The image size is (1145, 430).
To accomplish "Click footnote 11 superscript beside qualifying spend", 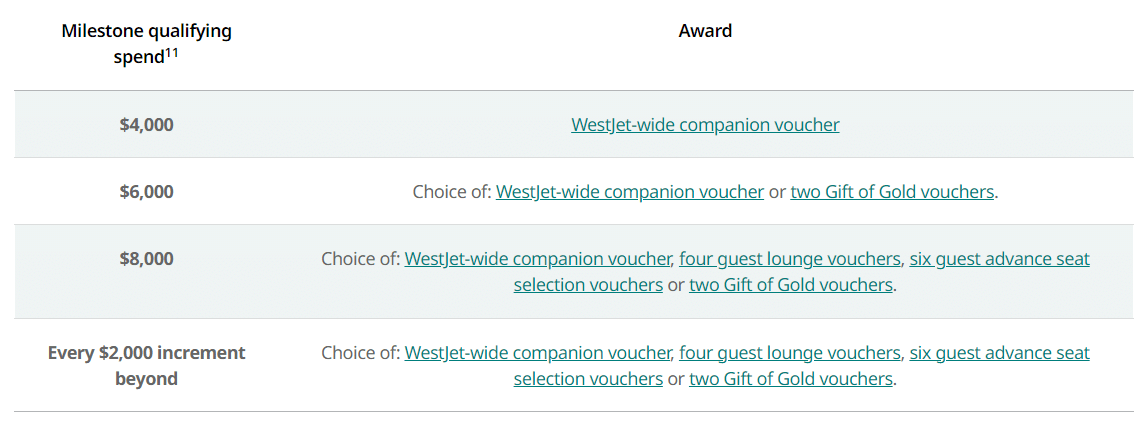I will [171, 52].
